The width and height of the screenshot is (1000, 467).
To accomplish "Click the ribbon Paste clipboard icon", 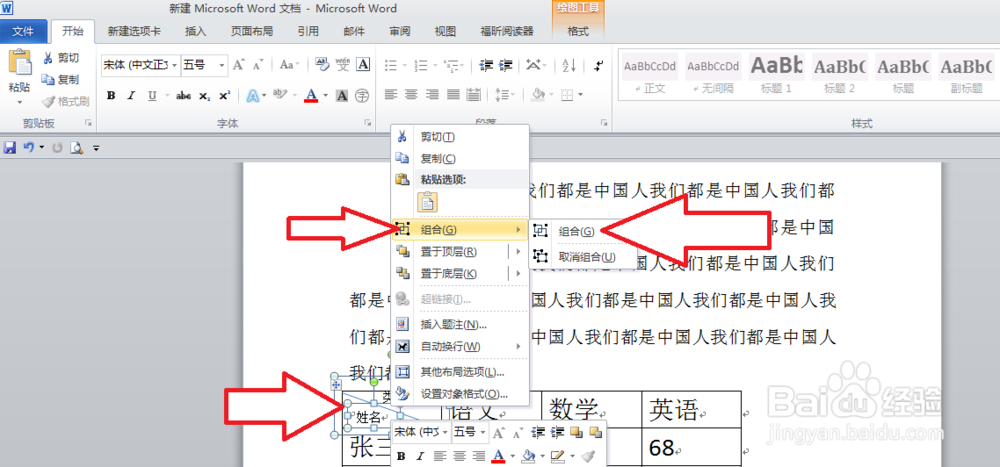I will pyautogui.click(x=19, y=63).
